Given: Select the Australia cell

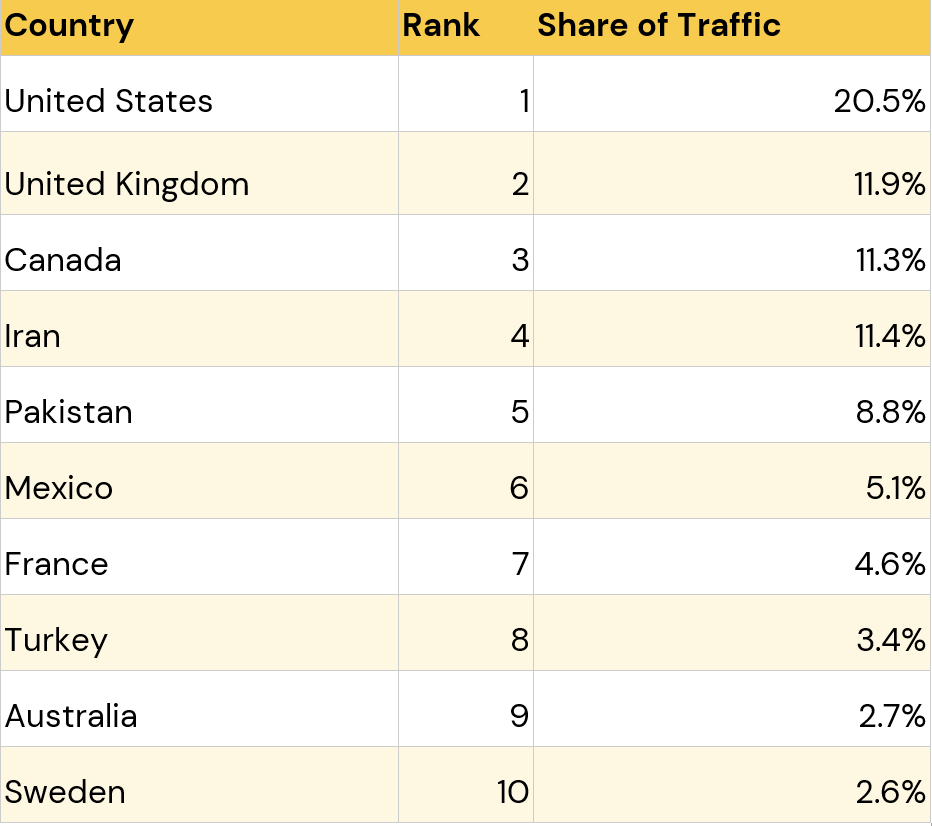Looking at the screenshot, I should click(x=71, y=716).
